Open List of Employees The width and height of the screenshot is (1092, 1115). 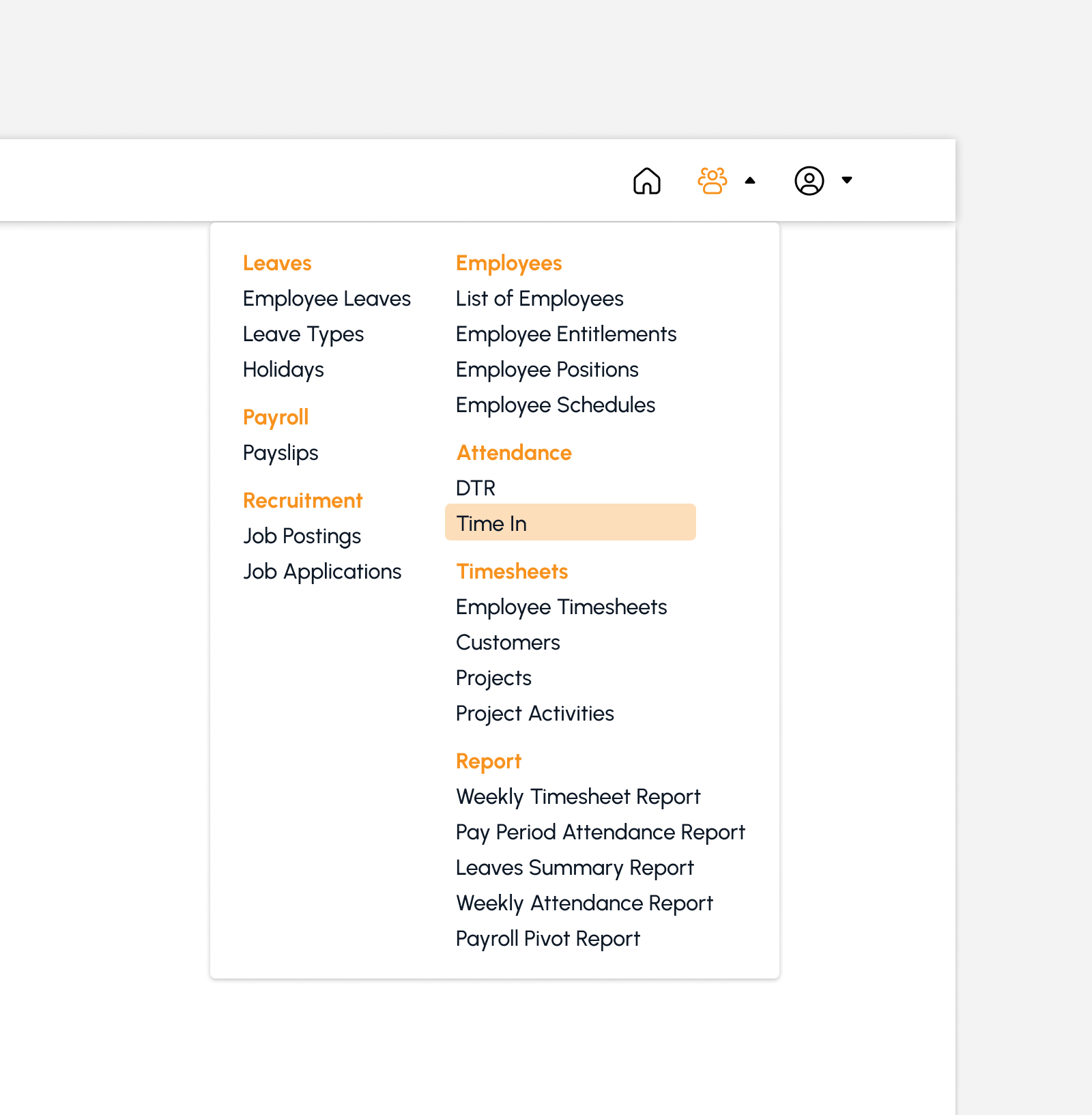click(x=539, y=299)
